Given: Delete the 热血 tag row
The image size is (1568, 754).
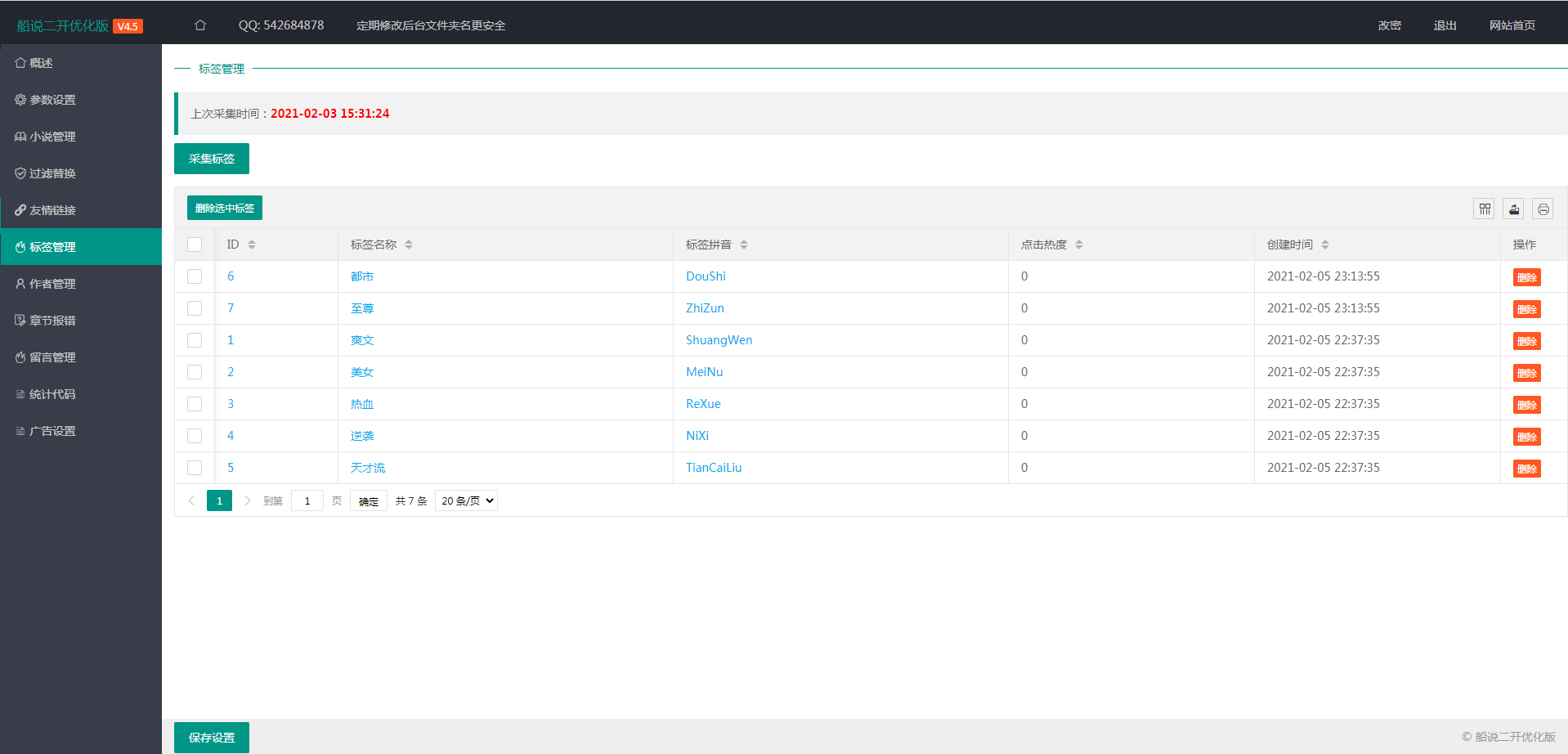Looking at the screenshot, I should [1526, 405].
